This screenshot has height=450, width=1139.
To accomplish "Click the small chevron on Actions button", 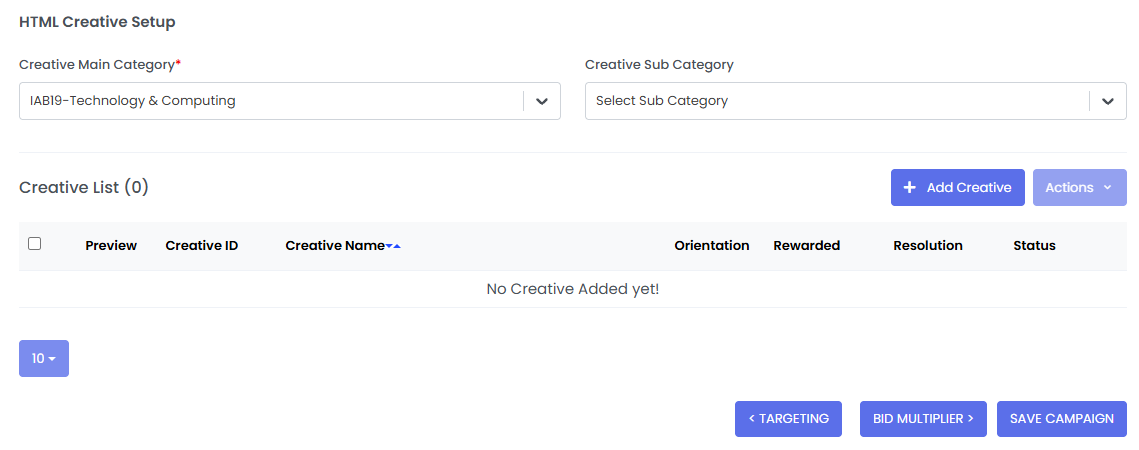I will (1108, 188).
